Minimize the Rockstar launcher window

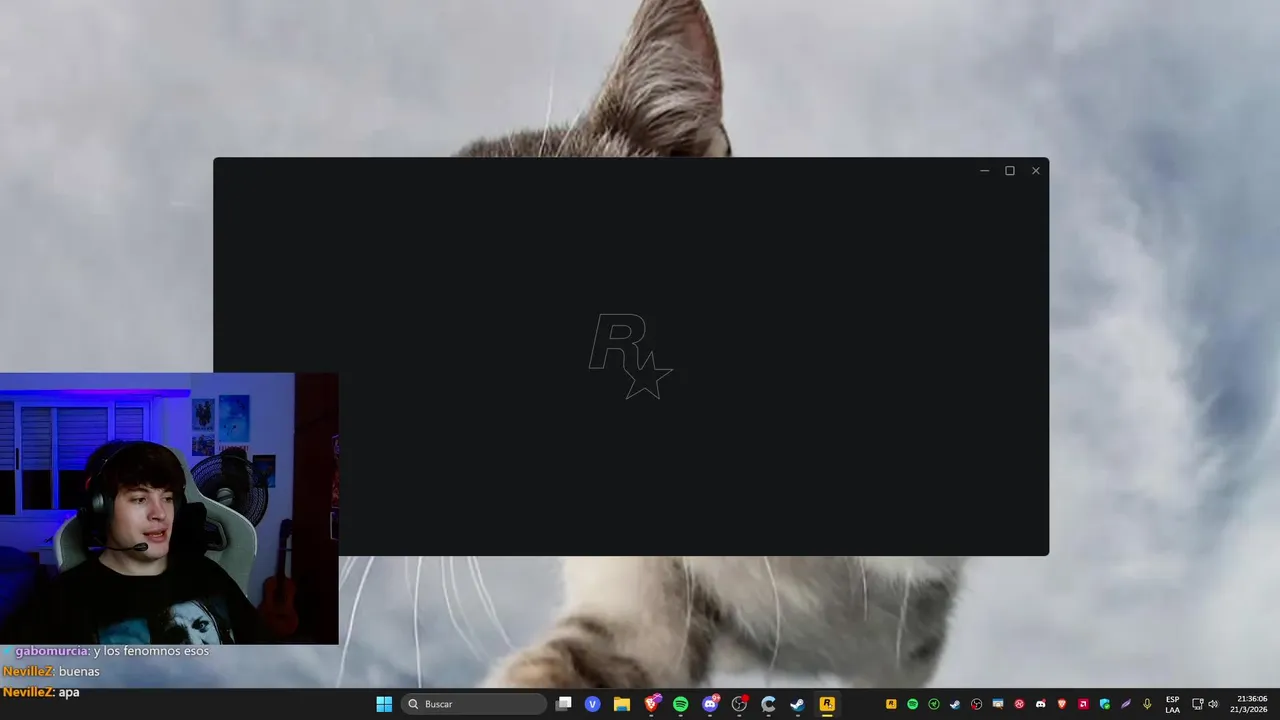[x=984, y=171]
